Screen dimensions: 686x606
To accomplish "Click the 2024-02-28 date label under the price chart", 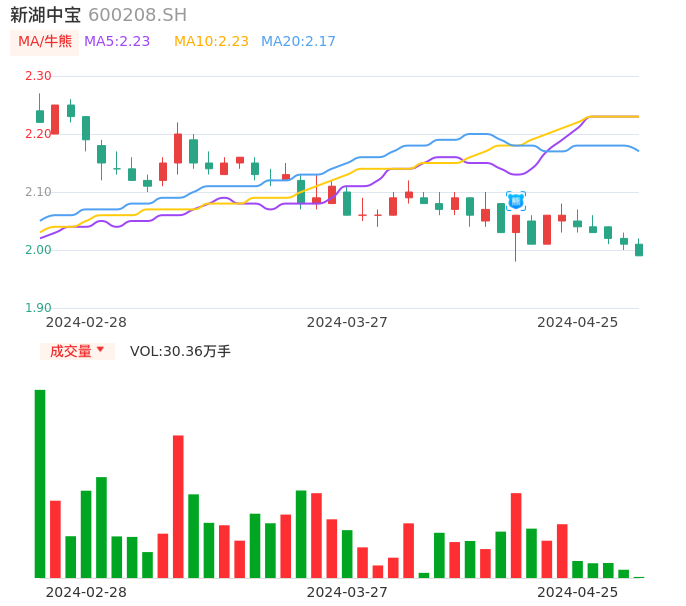I will [x=86, y=322].
